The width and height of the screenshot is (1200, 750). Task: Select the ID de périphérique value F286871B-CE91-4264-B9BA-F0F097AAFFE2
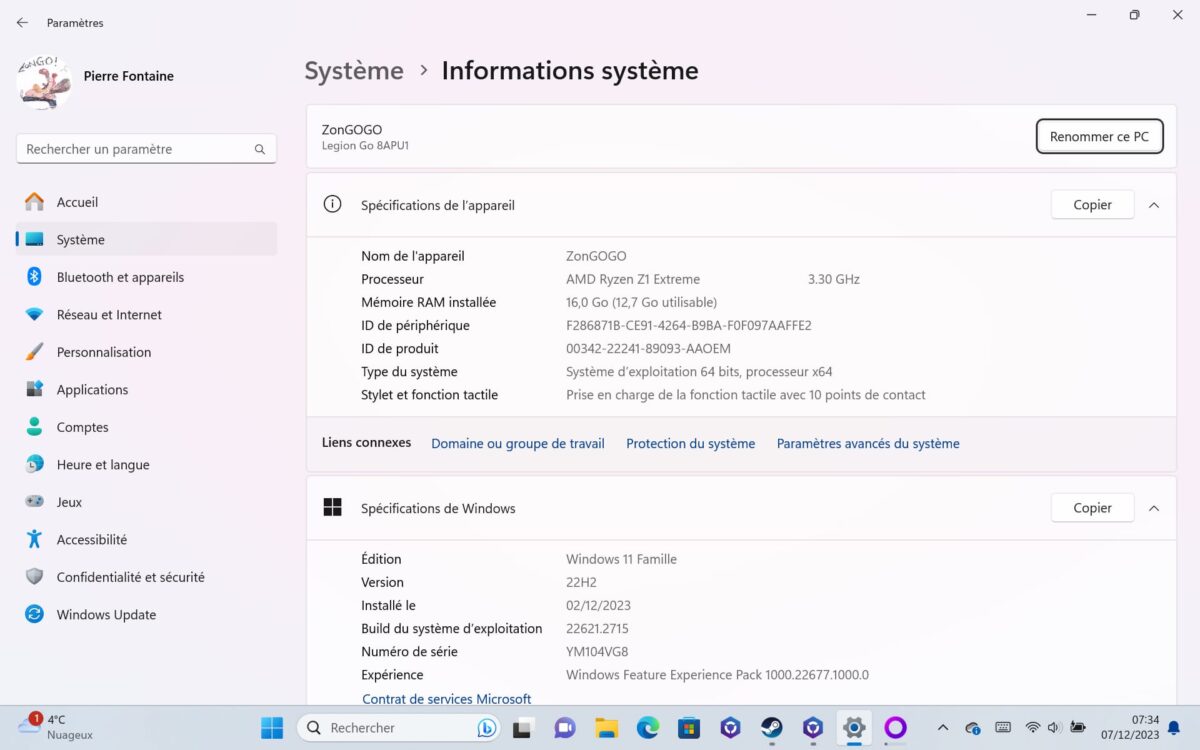689,326
